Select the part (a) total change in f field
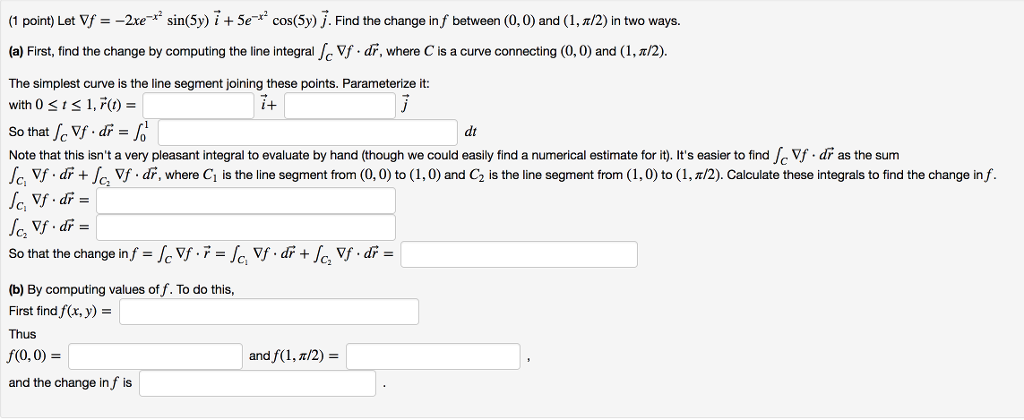The width and height of the screenshot is (1024, 420). [x=519, y=254]
